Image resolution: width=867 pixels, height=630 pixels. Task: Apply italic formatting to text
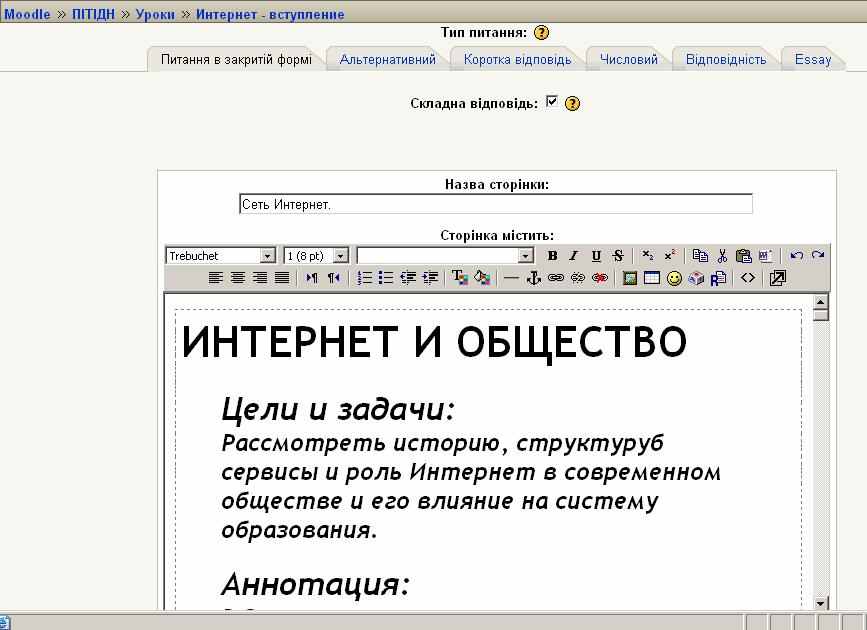tap(574, 256)
